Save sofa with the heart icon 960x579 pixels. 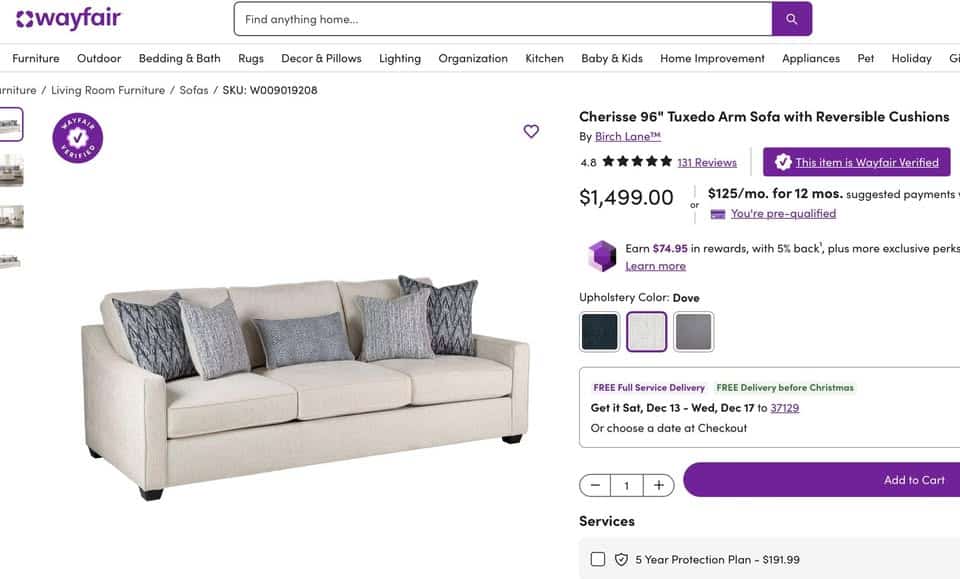tap(531, 131)
